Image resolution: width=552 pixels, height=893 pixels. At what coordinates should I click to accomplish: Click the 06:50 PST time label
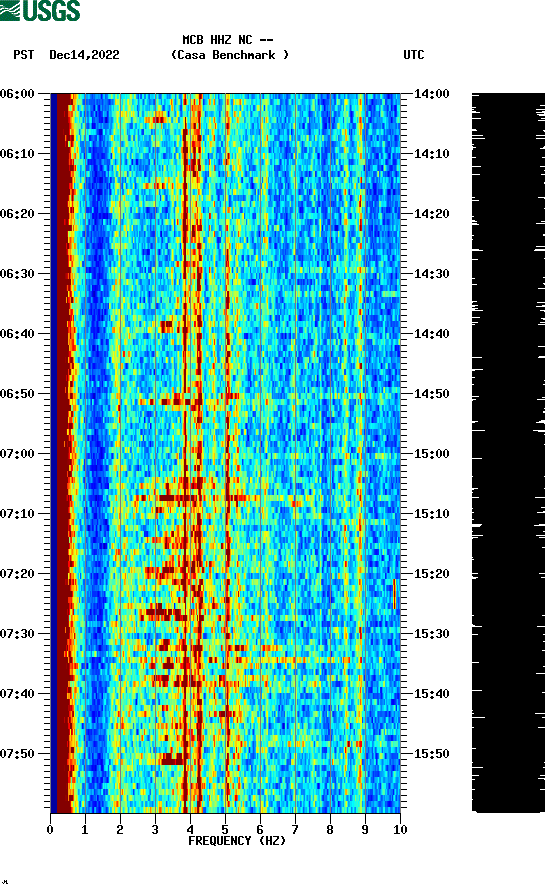pyautogui.click(x=18, y=394)
